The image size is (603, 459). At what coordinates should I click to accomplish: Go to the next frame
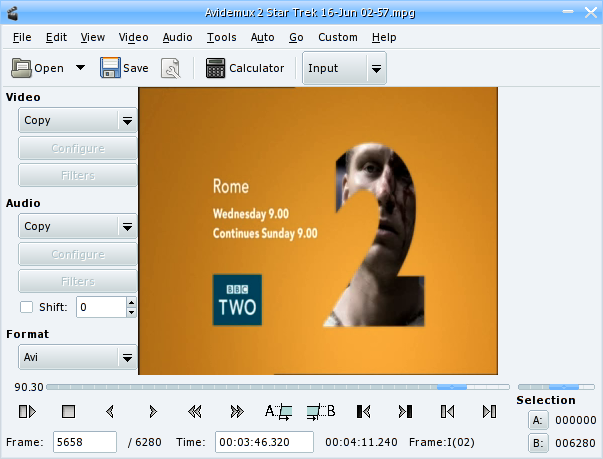click(153, 412)
